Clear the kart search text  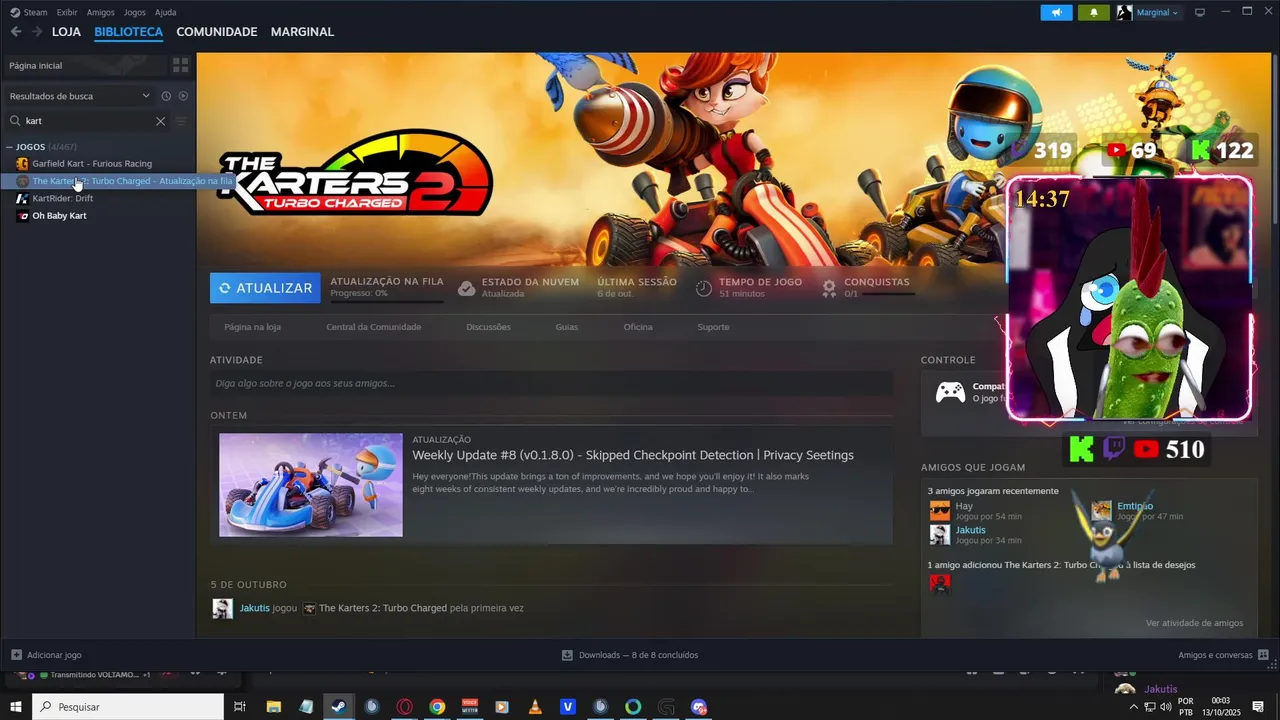click(x=160, y=121)
